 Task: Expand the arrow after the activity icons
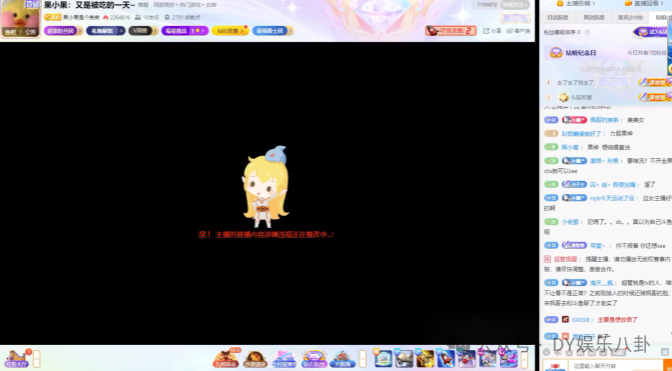pyautogui.click(x=363, y=359)
